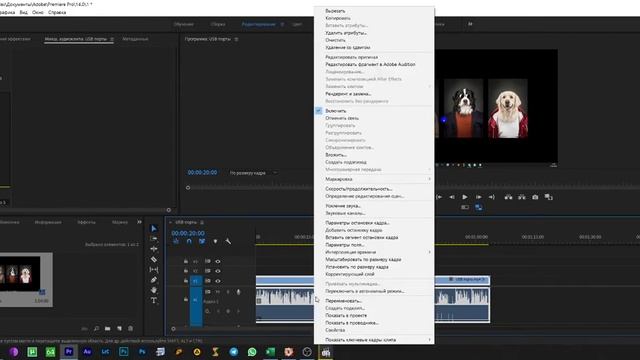Select the Pen tool
640x360 pixels.
154,280
